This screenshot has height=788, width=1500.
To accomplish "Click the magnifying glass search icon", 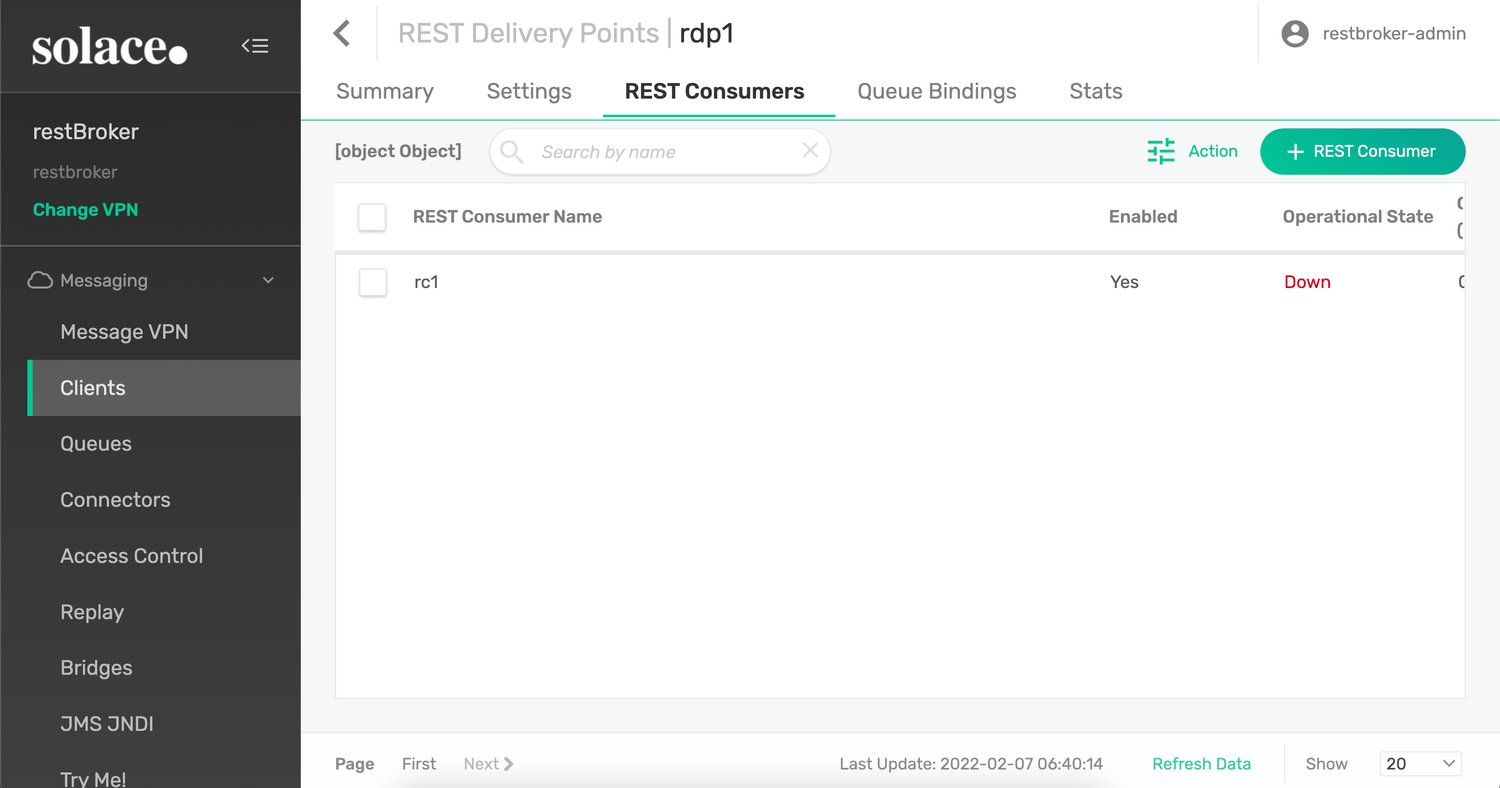I will pos(511,151).
